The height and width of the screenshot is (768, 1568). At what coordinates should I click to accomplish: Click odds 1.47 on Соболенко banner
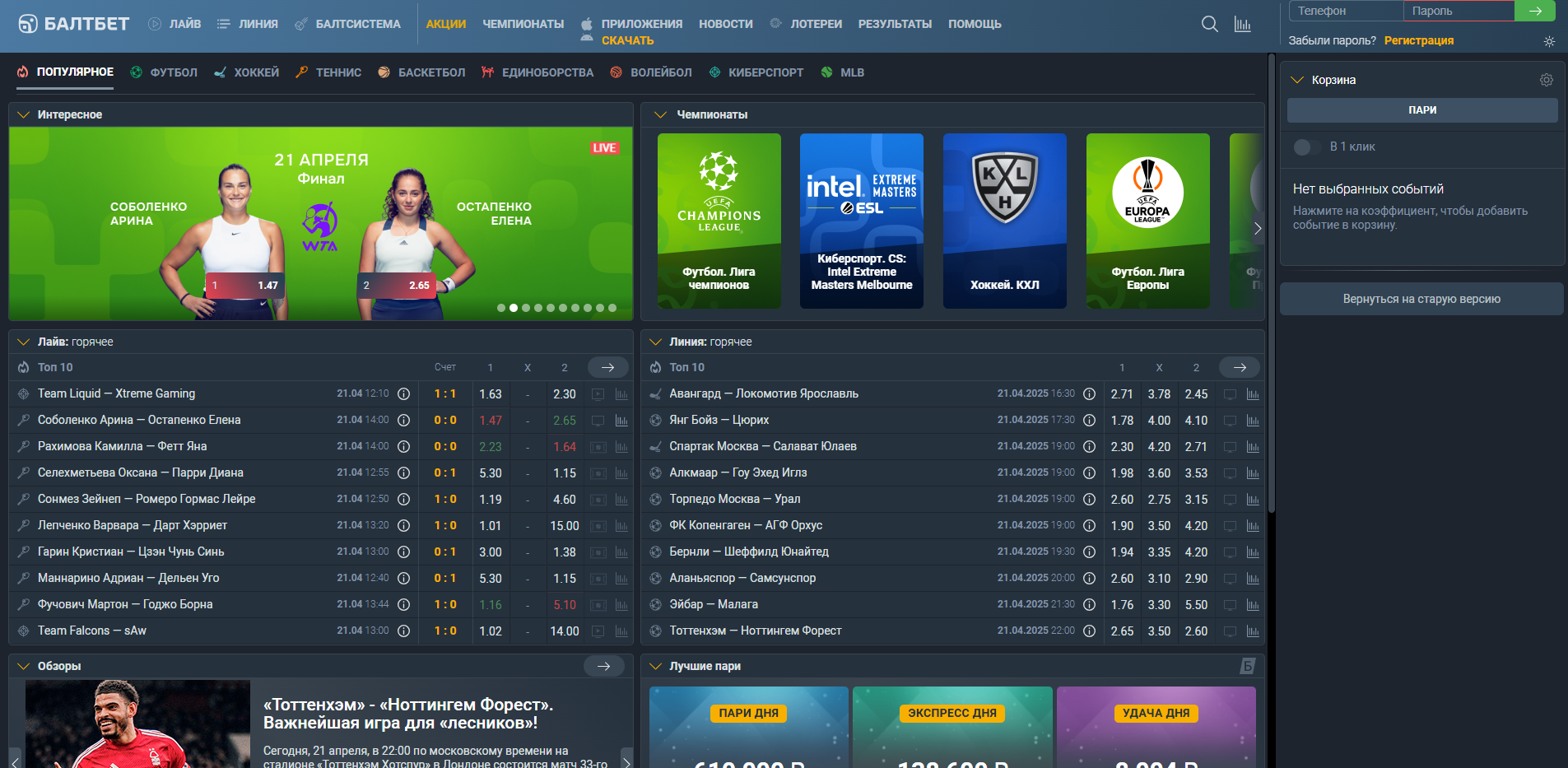[244, 286]
